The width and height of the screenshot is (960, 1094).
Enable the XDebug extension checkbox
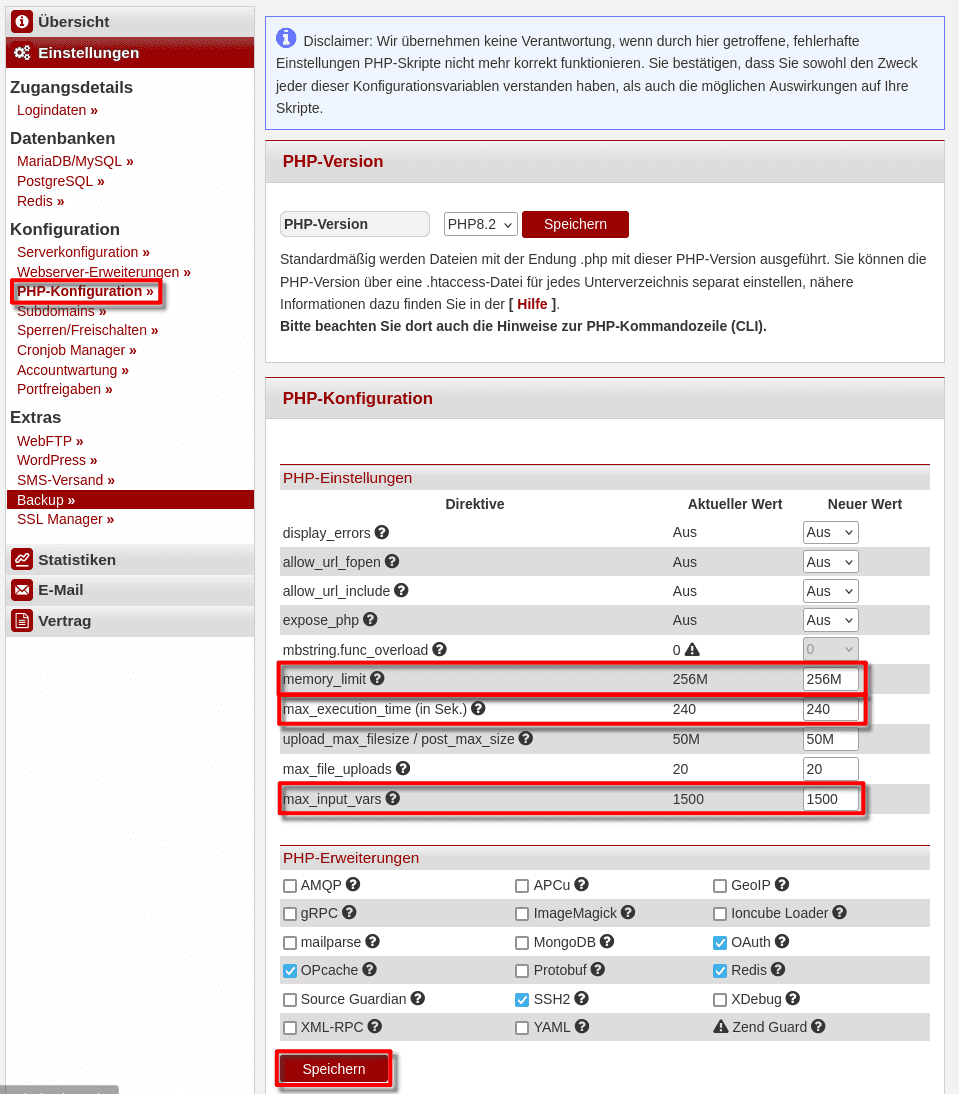click(720, 999)
